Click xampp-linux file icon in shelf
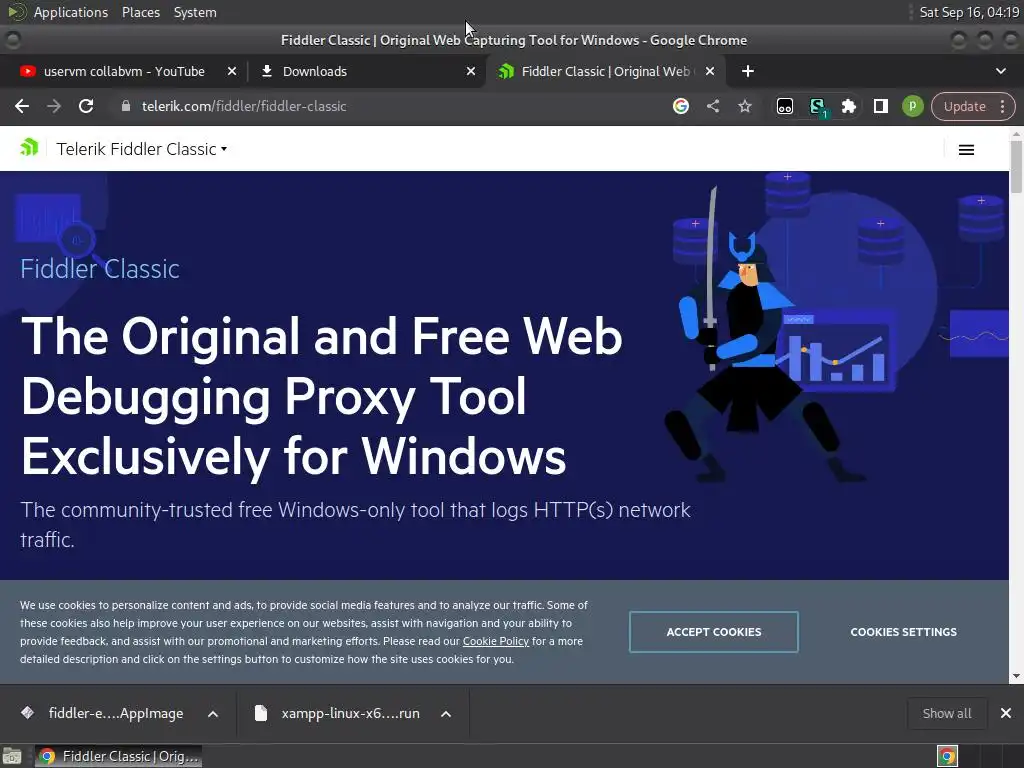 click(261, 713)
